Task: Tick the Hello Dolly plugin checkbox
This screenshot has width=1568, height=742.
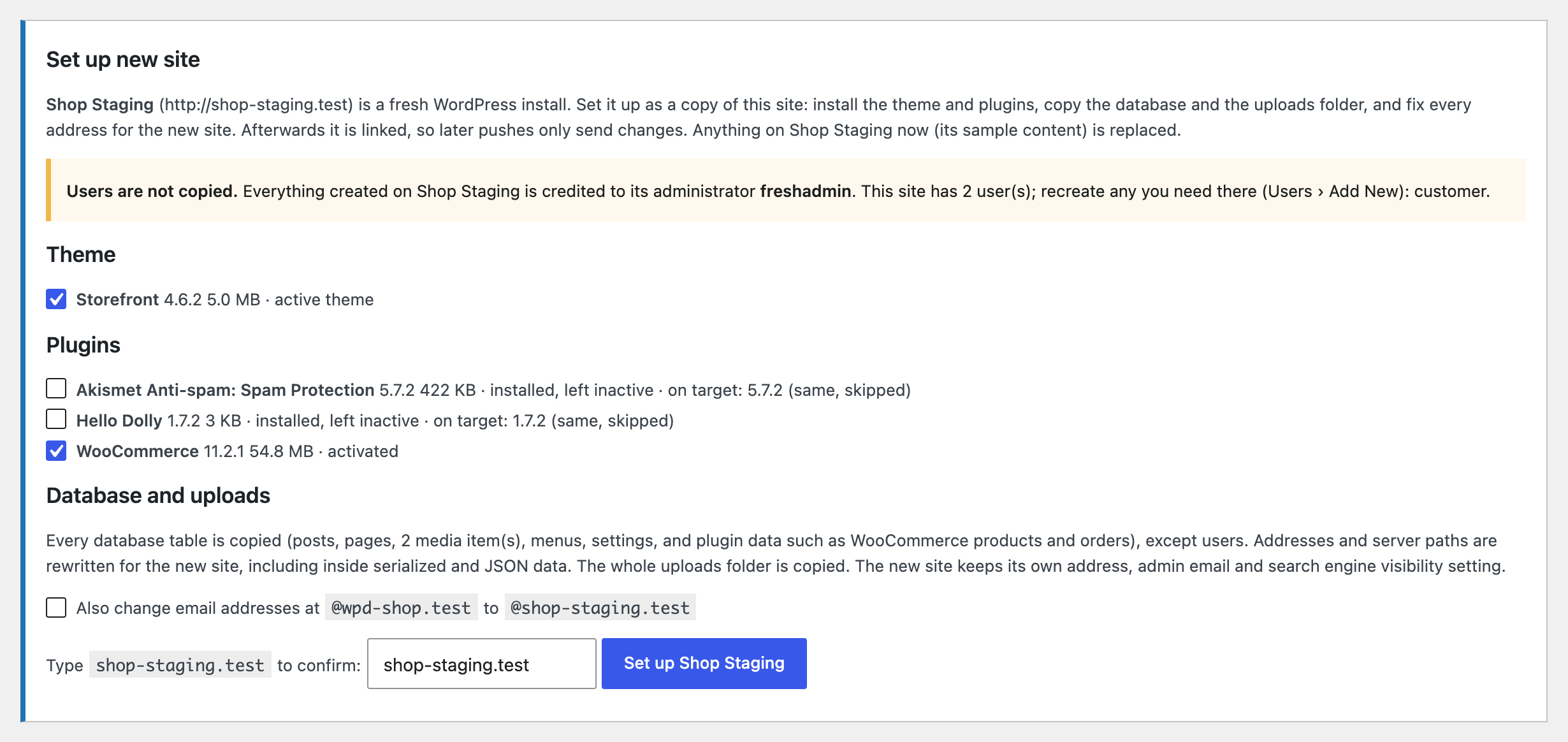Action: tap(56, 419)
